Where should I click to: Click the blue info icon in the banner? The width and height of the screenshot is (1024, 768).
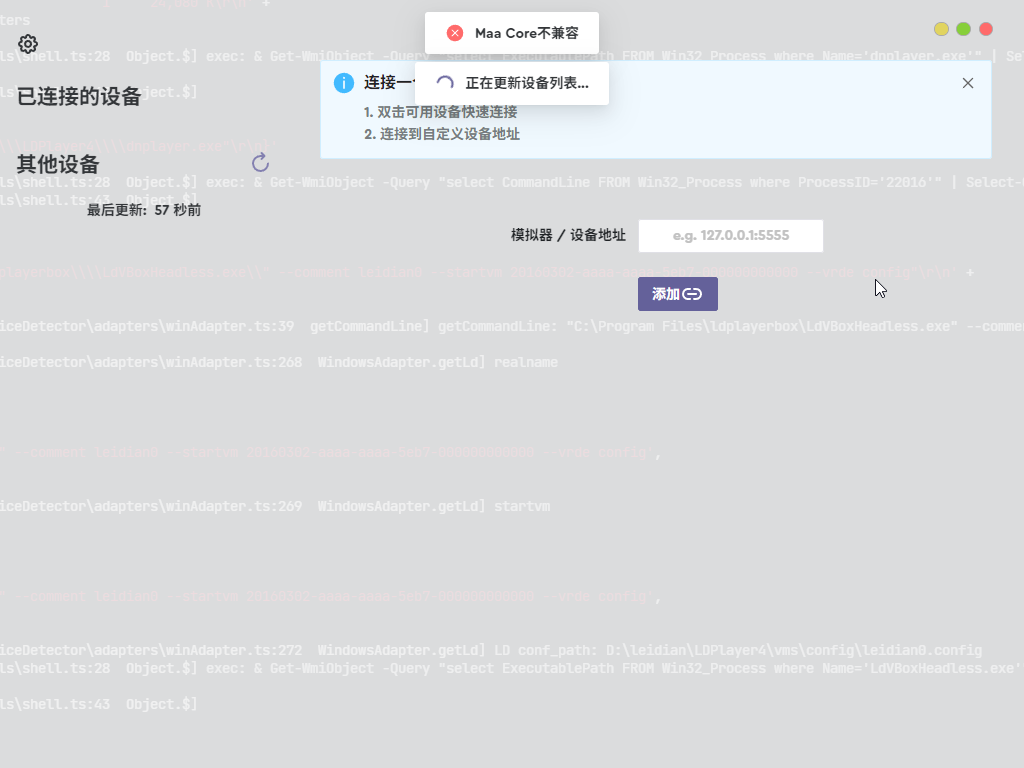point(343,84)
